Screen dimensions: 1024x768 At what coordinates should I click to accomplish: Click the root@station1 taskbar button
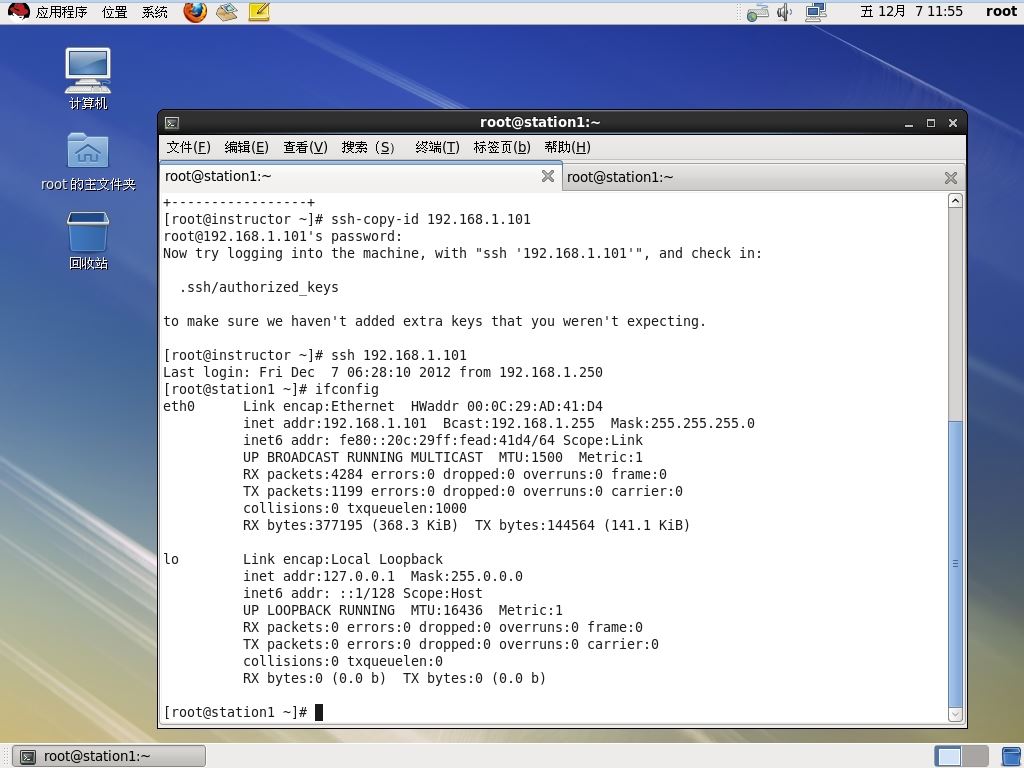(x=108, y=756)
